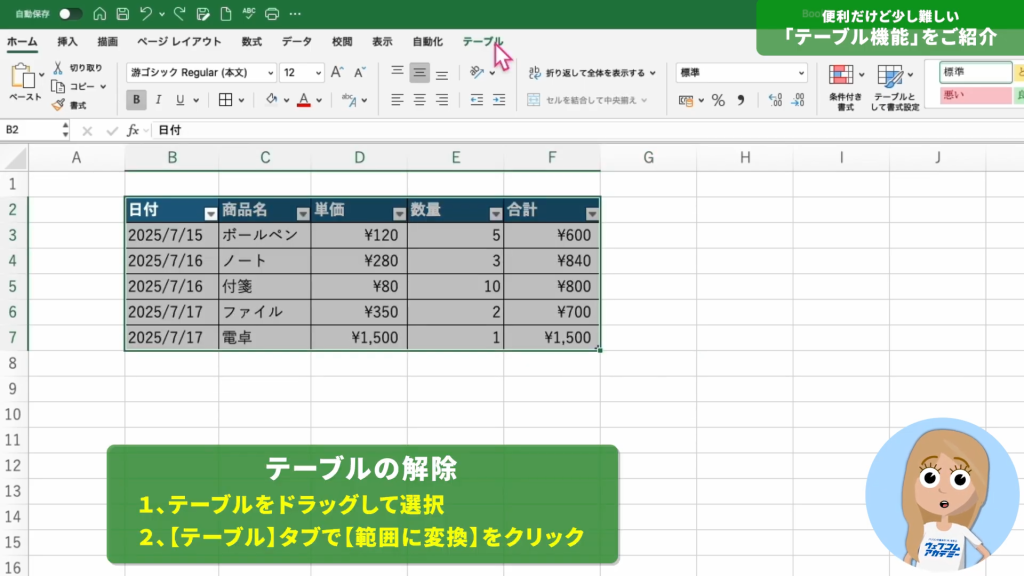Screen dimensions: 1024x576
Task: Click the cut (切り取り) scissors icon
Action: (x=58, y=68)
